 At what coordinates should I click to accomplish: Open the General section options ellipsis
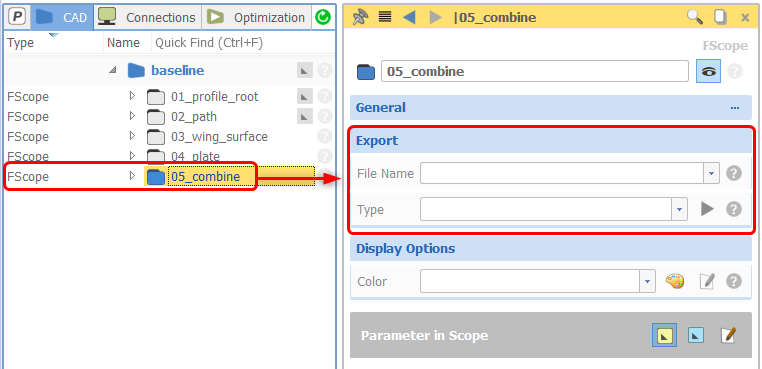(735, 108)
